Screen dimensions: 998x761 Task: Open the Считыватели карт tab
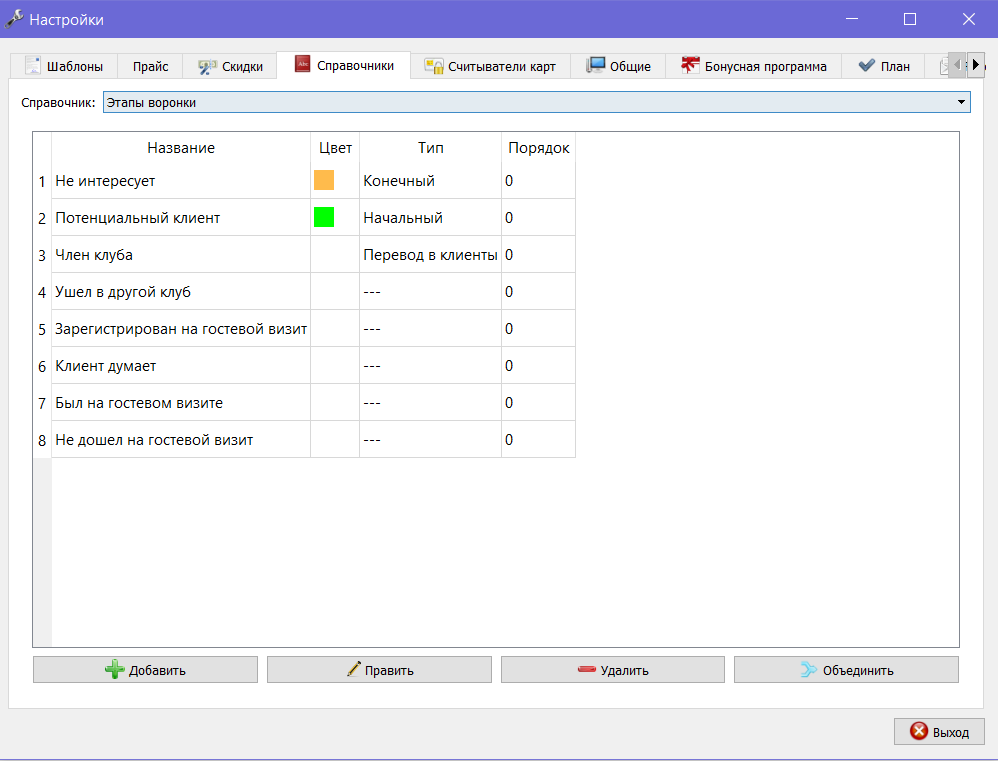pos(490,66)
